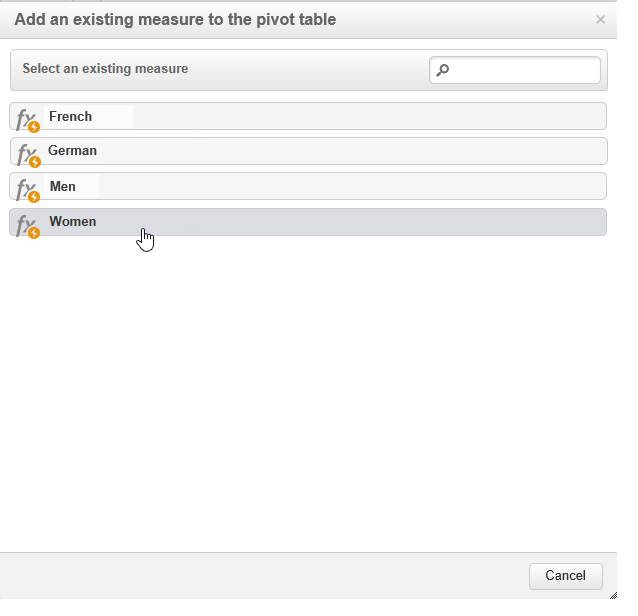The image size is (638, 616).
Task: Click the fx icon beside German
Action: 27,153
